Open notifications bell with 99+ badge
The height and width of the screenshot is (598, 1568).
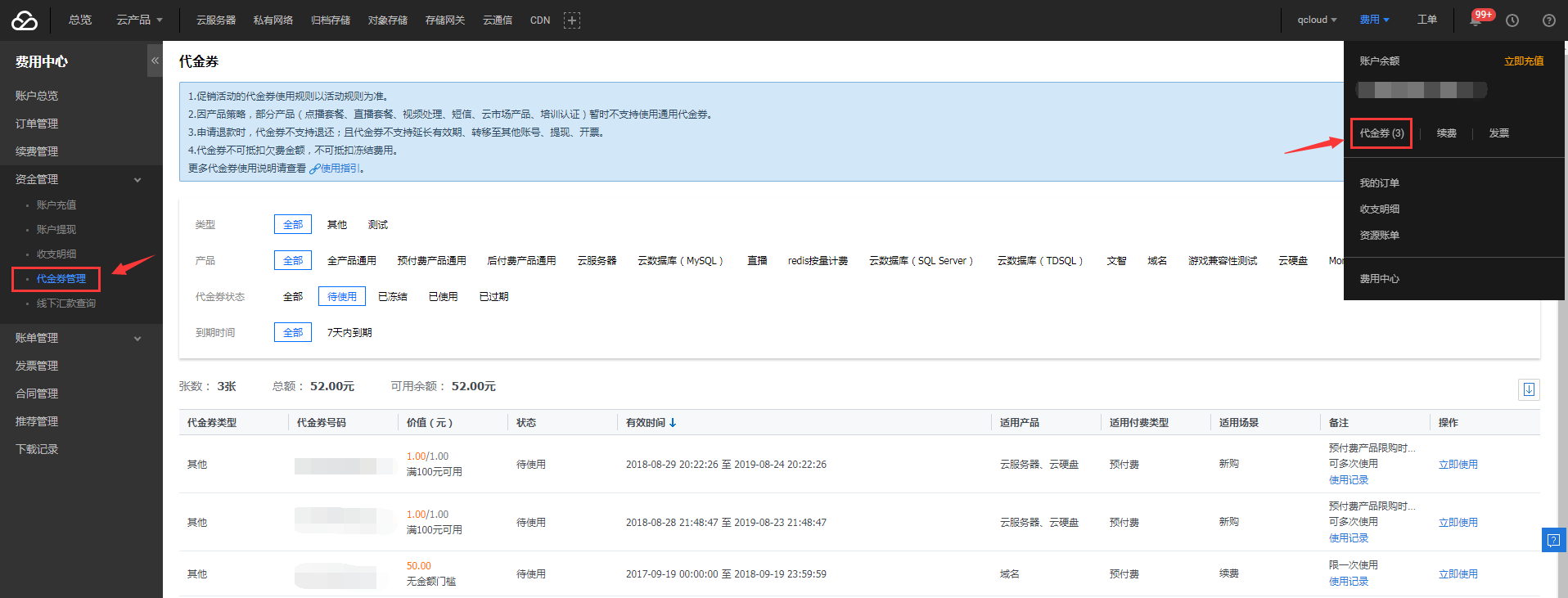click(1476, 20)
